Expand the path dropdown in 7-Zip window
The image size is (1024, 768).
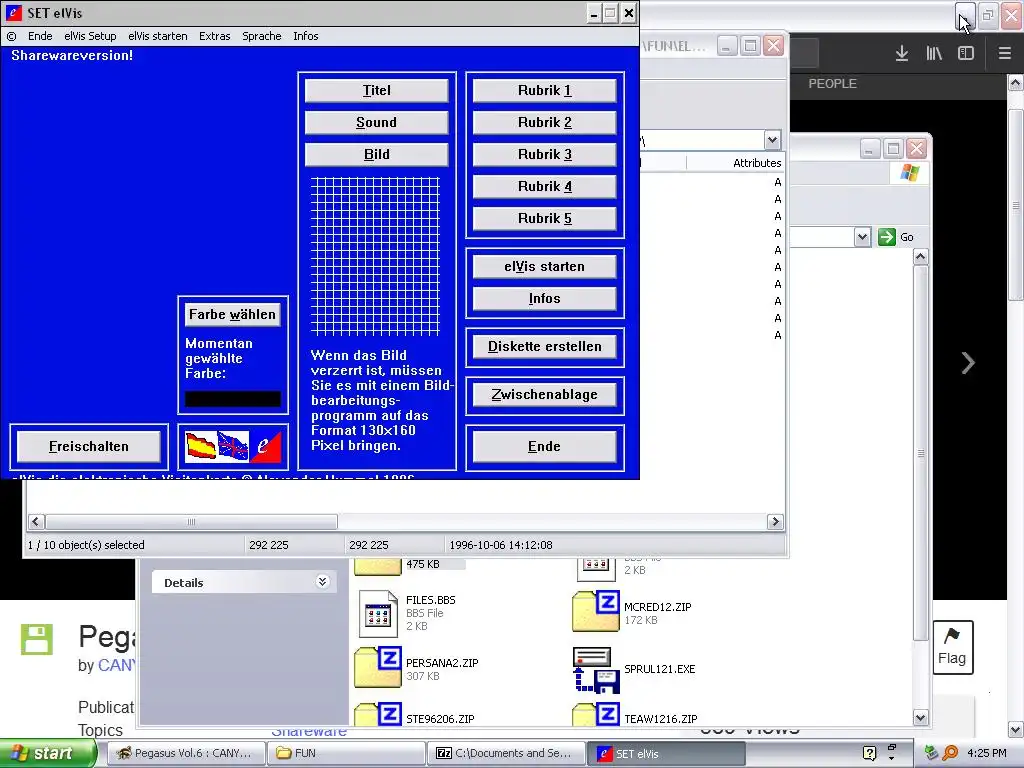coord(772,140)
